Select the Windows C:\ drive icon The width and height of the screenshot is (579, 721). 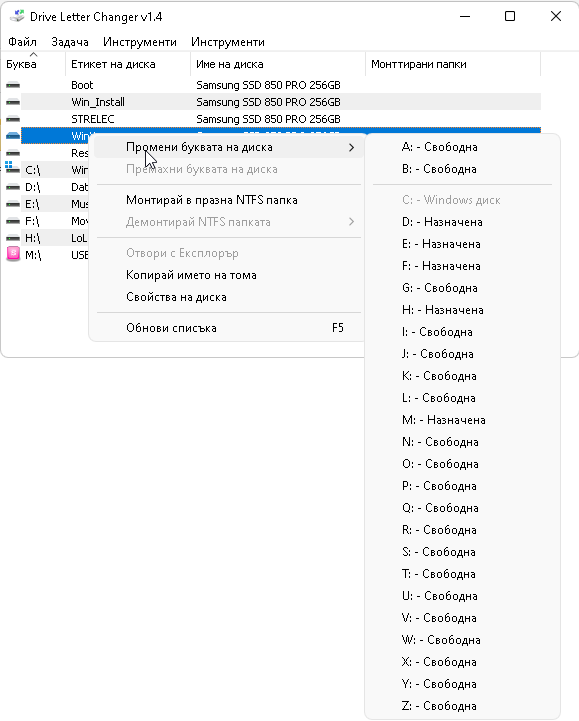coord(12,168)
